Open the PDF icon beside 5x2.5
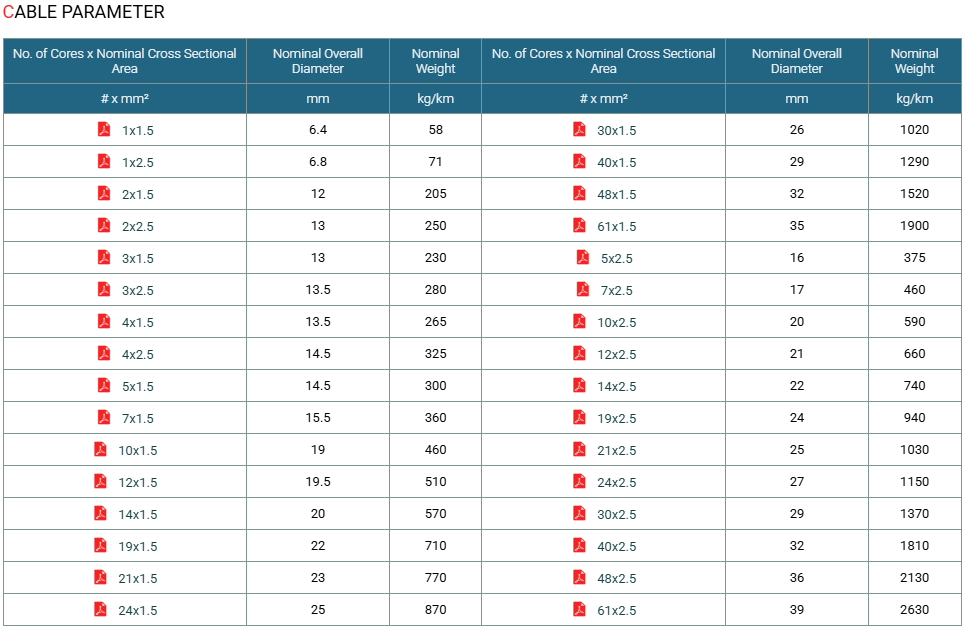The width and height of the screenshot is (965, 629). point(583,257)
